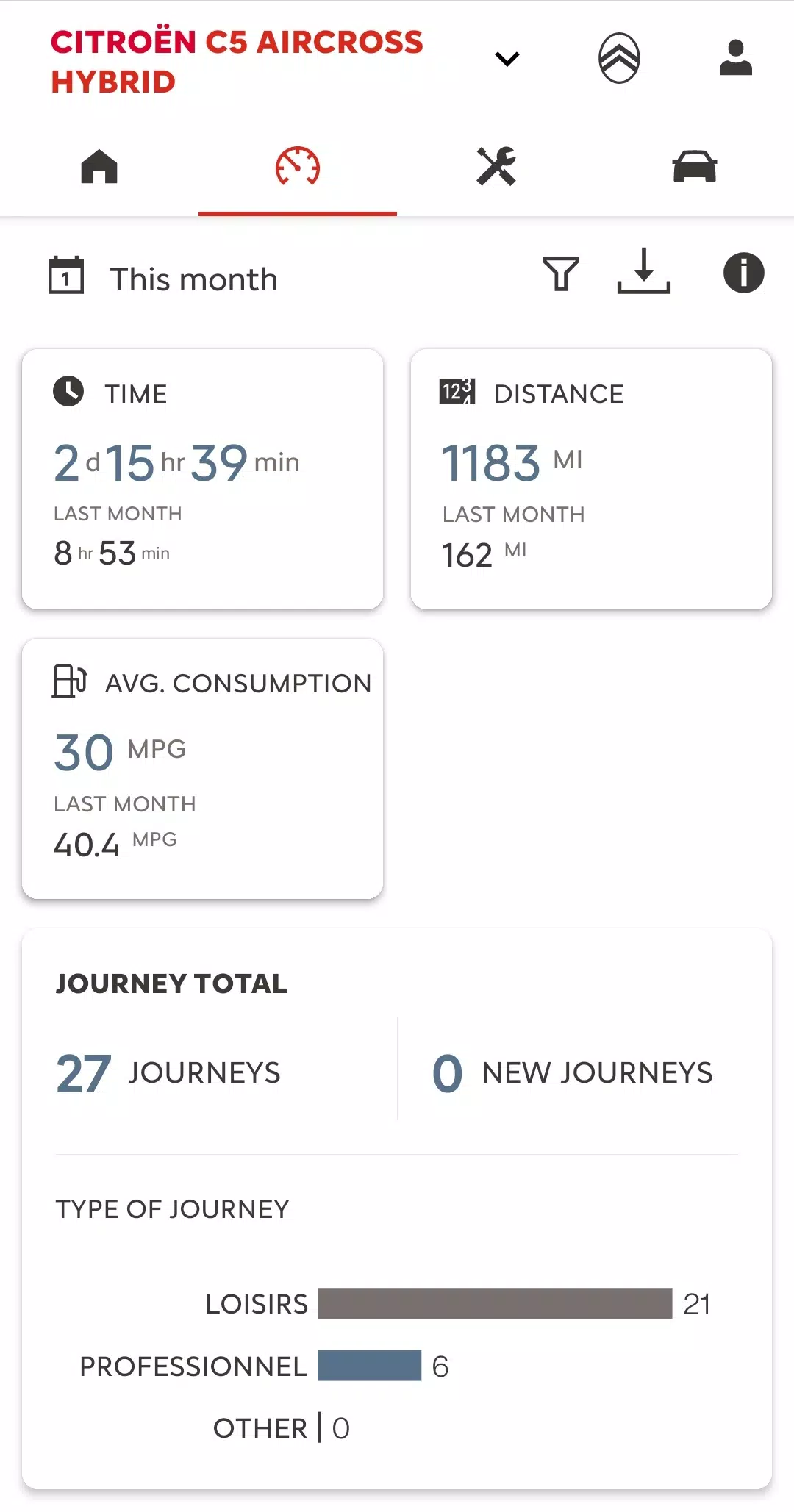Viewport: 794px width, 1512px height.
Task: Open the Distance statistics card
Action: coord(591,479)
